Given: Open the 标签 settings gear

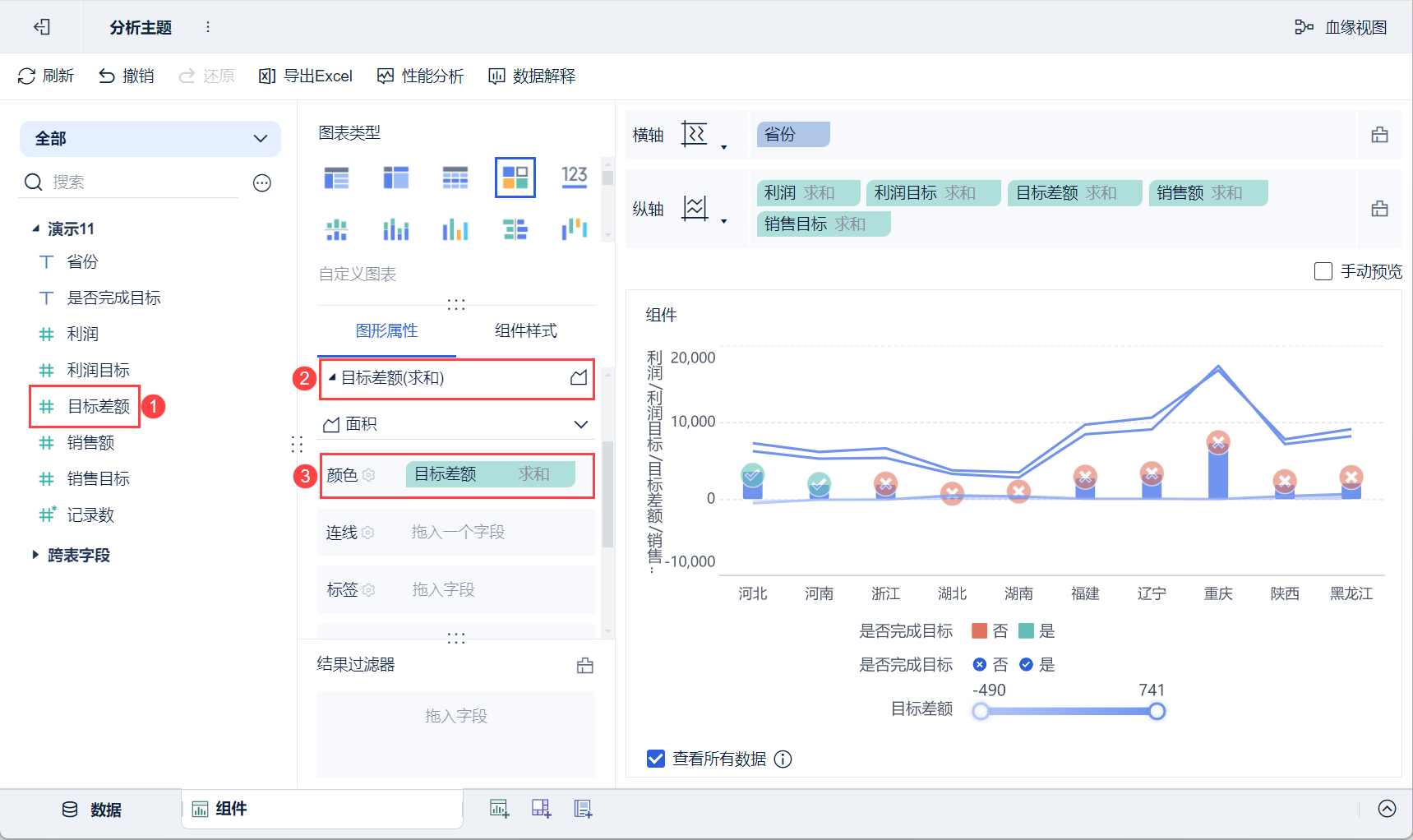Looking at the screenshot, I should click(369, 590).
